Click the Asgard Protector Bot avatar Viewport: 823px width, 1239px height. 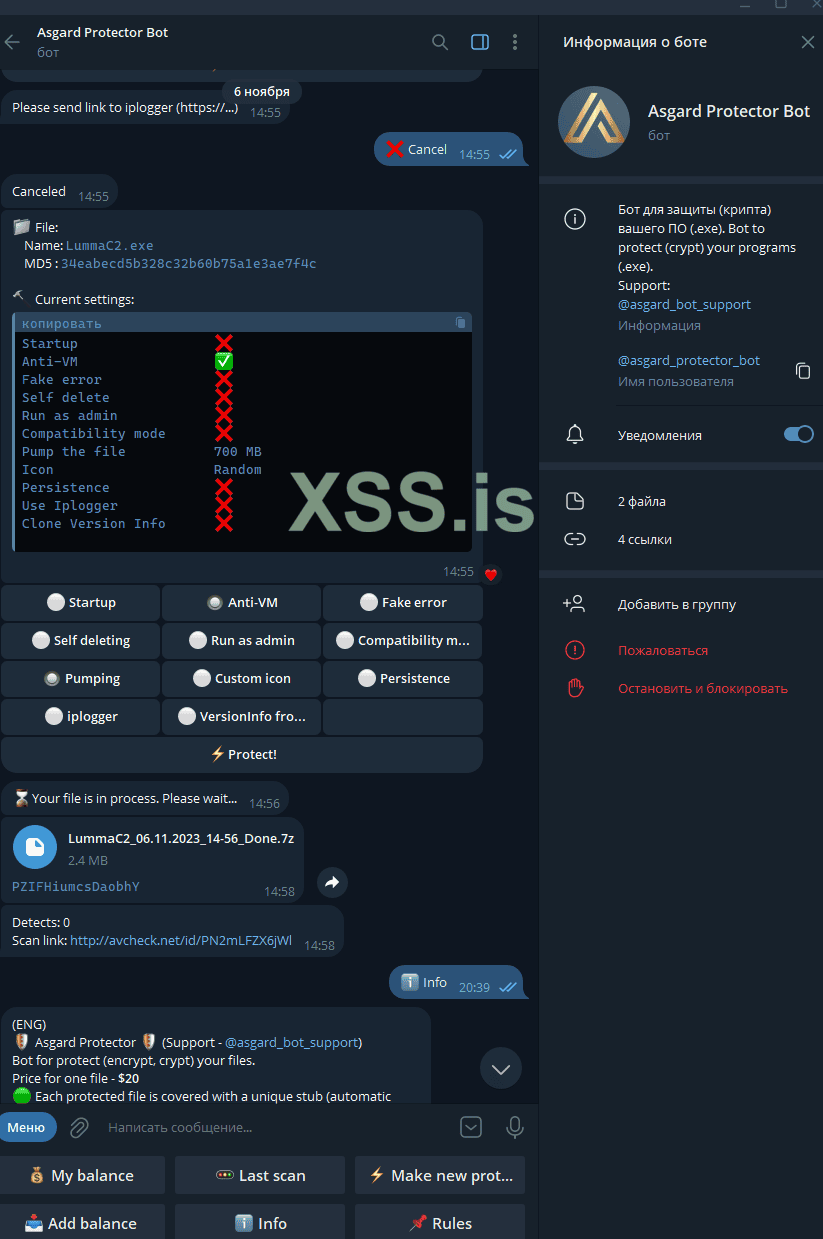point(594,123)
